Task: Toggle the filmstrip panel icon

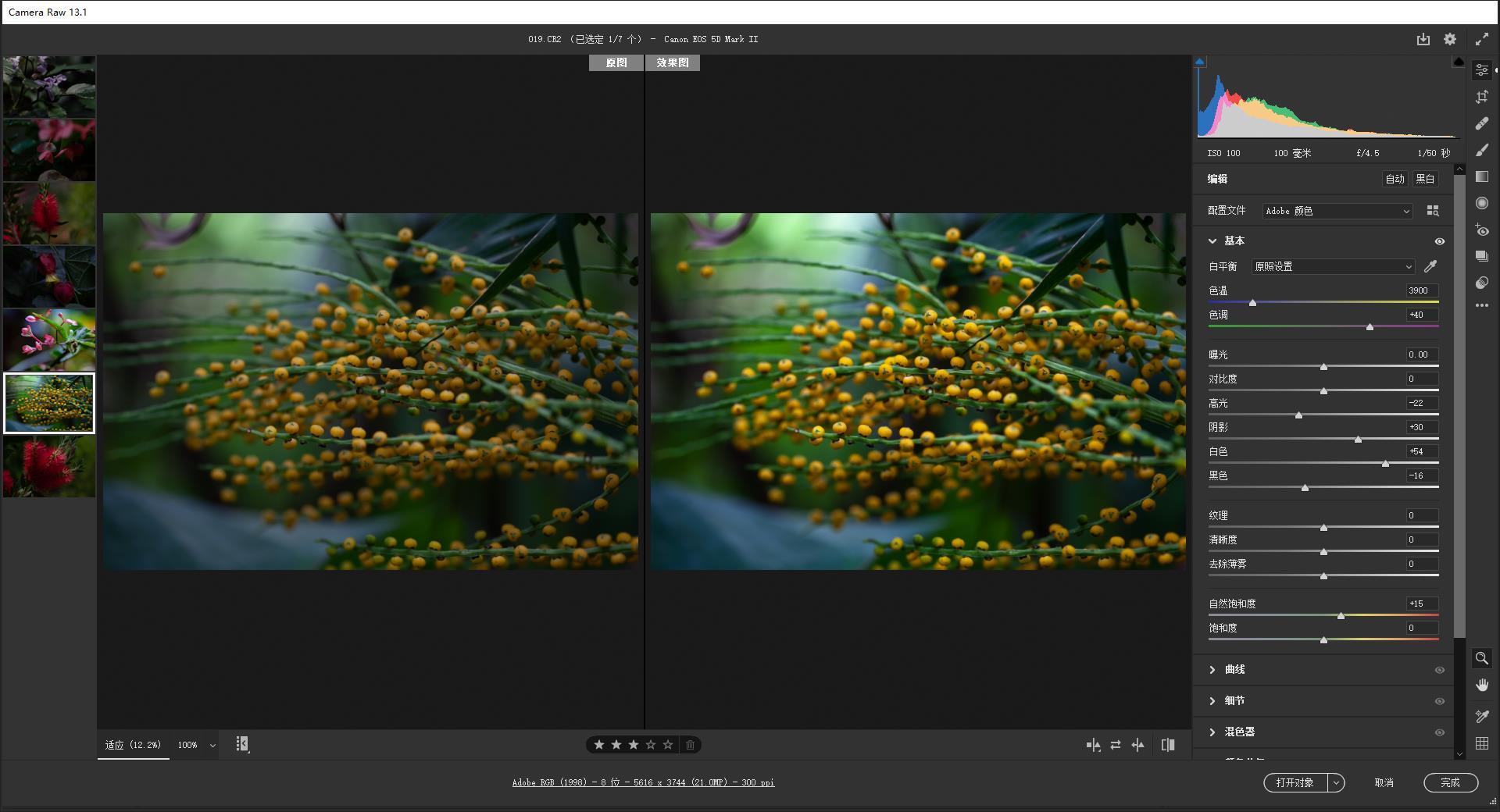Action: pos(242,744)
